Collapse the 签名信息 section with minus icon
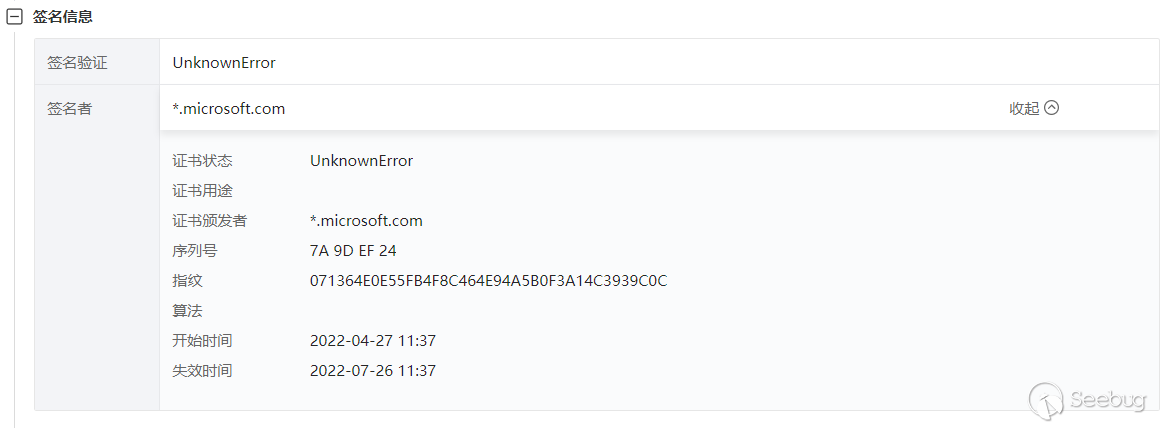1174x428 pixels. (x=14, y=17)
